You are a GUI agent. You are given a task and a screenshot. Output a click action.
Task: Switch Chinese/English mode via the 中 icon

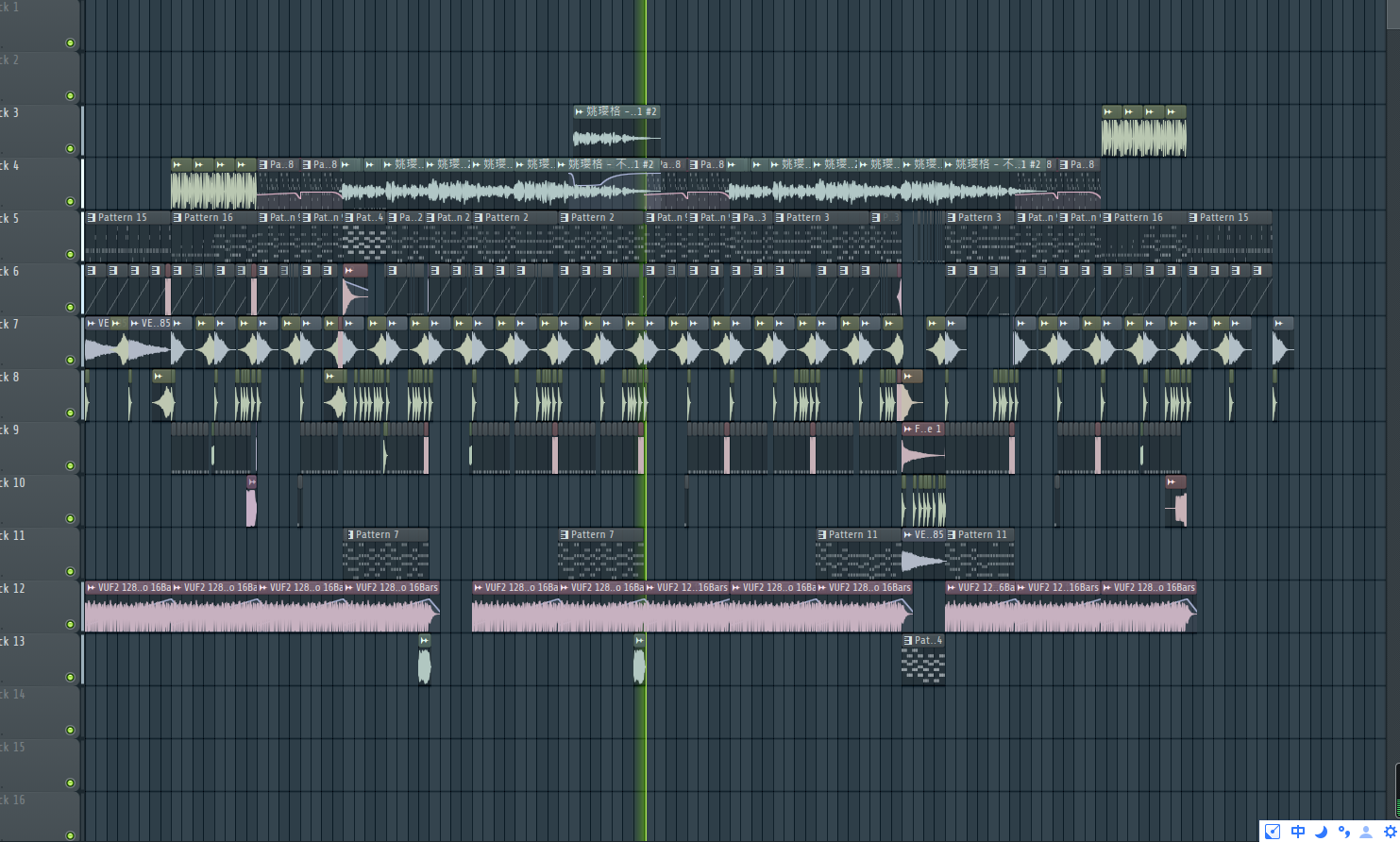(1298, 831)
